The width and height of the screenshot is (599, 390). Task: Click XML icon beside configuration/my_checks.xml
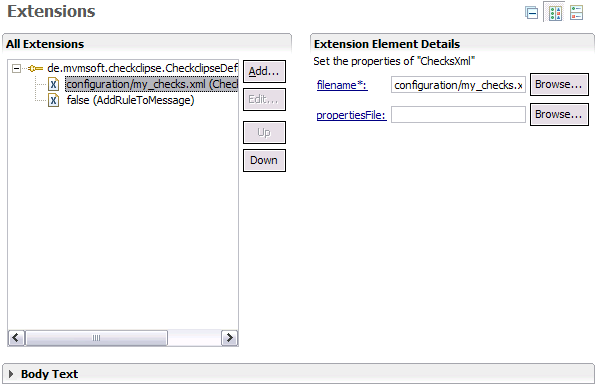[53, 84]
